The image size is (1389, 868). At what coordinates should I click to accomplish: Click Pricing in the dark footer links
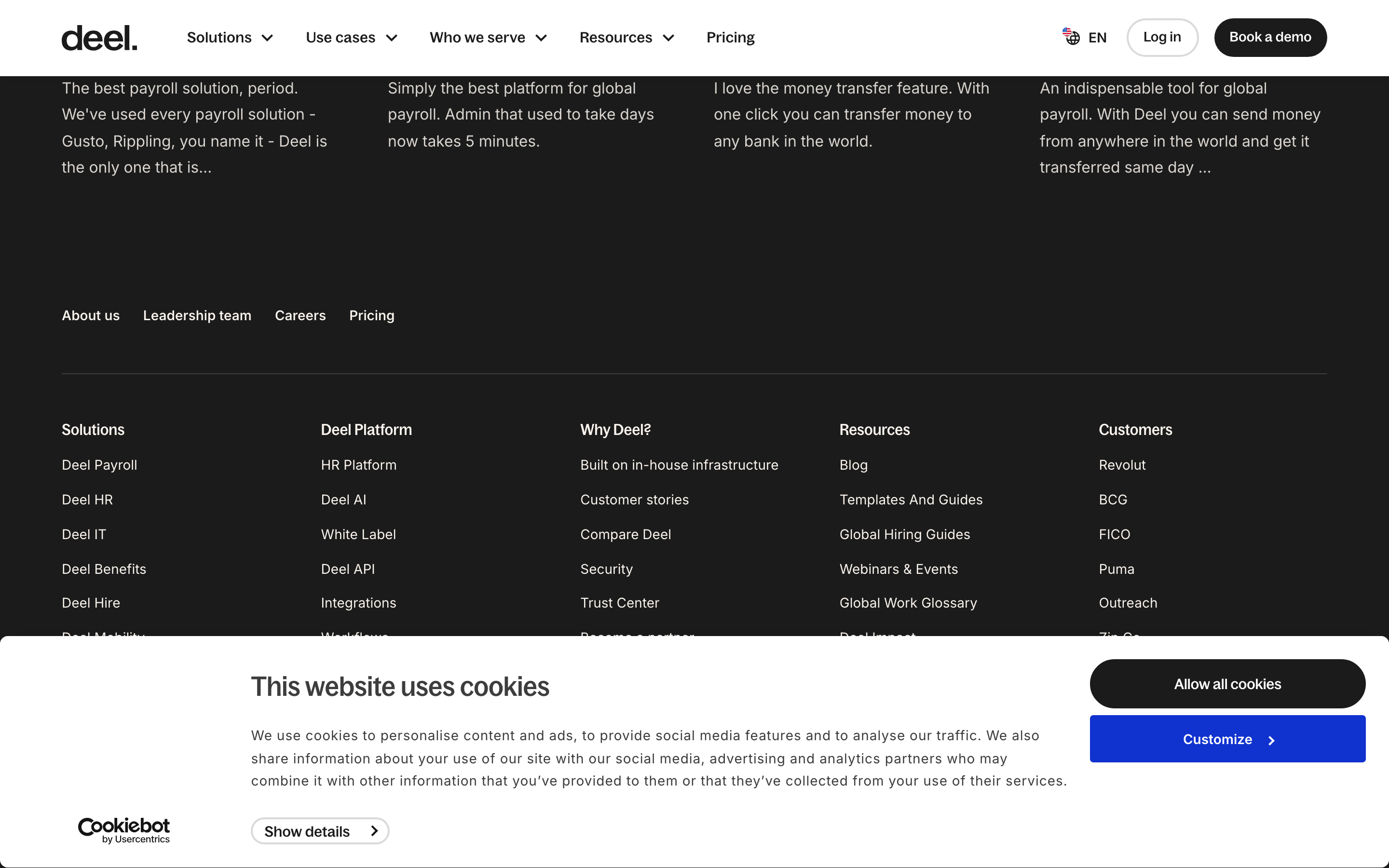pyautogui.click(x=371, y=315)
